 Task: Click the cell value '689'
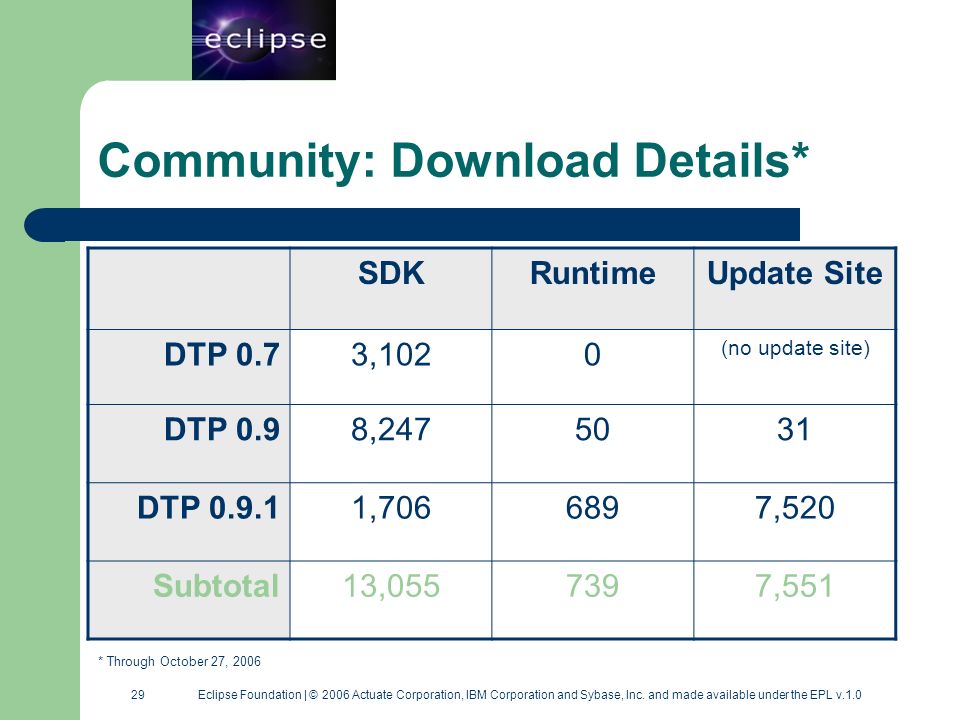point(592,508)
